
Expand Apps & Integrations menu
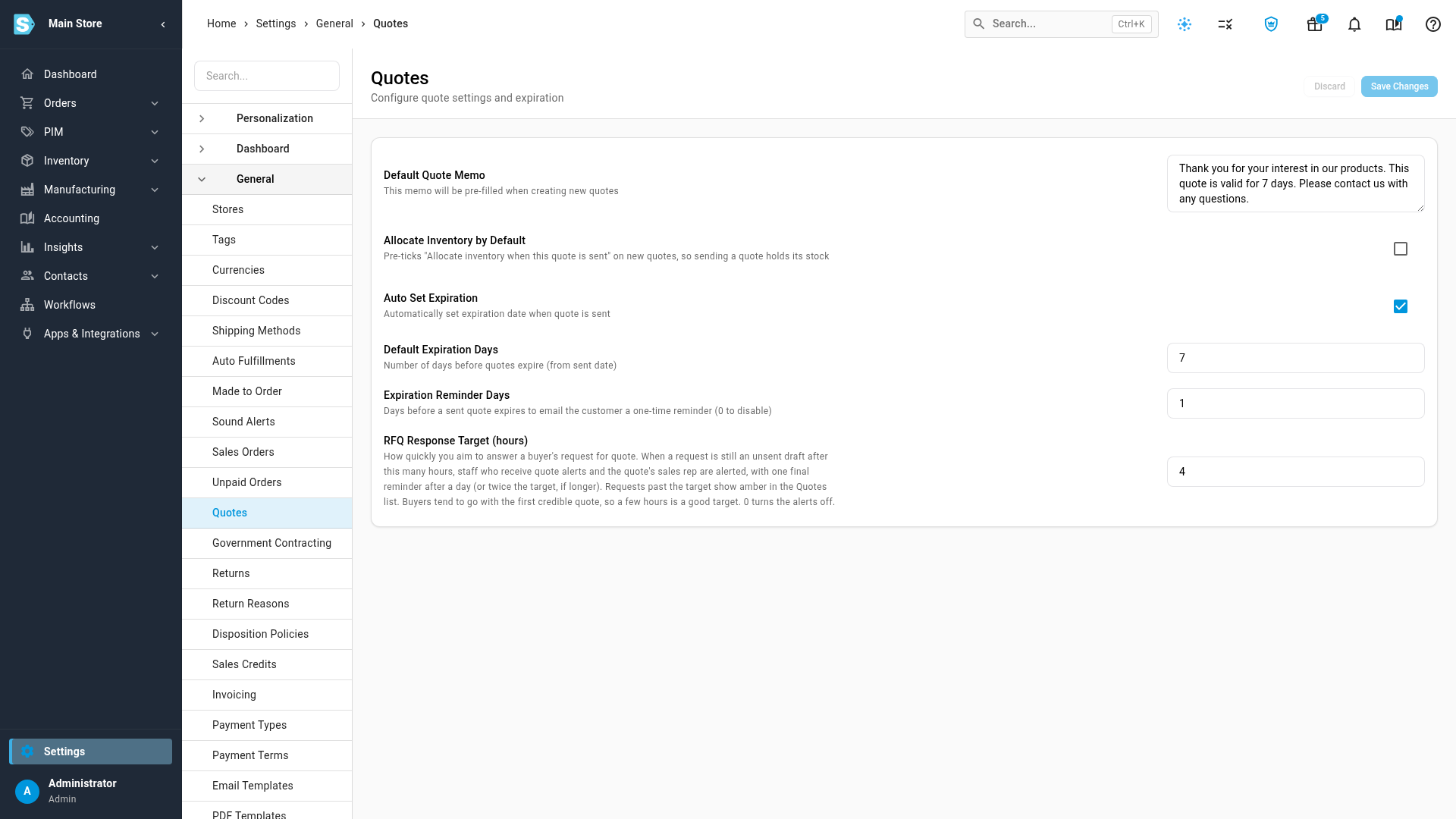[x=91, y=334]
